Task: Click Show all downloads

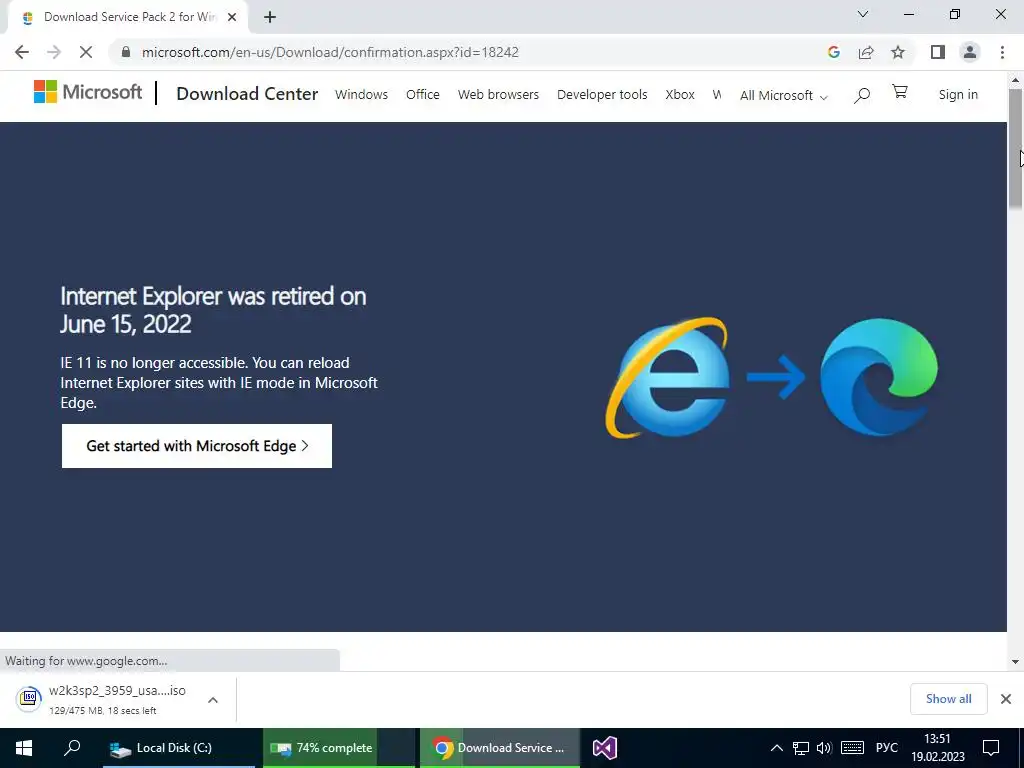Action: 948,699
